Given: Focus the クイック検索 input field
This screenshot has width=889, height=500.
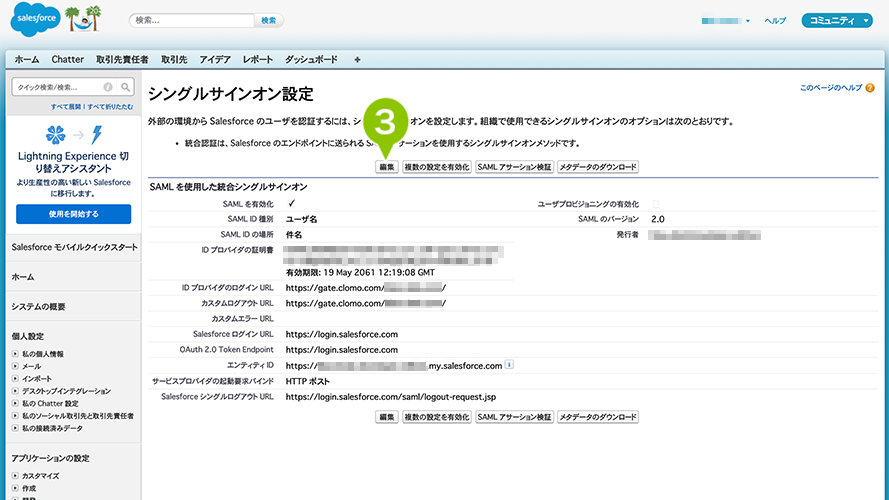Looking at the screenshot, I should click(x=57, y=87).
